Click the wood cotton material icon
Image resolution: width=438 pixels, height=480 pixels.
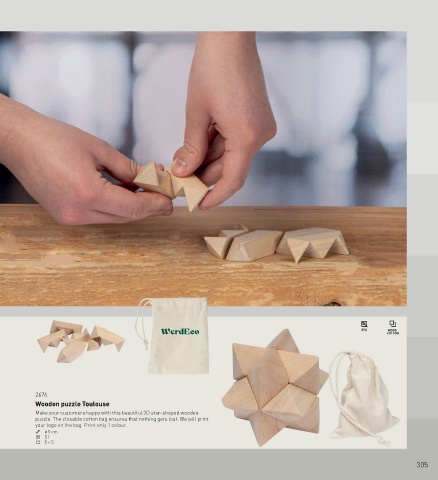[393, 327]
